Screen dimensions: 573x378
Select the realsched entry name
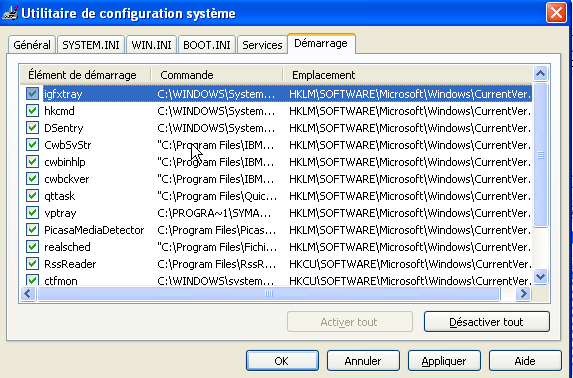click(x=67, y=247)
